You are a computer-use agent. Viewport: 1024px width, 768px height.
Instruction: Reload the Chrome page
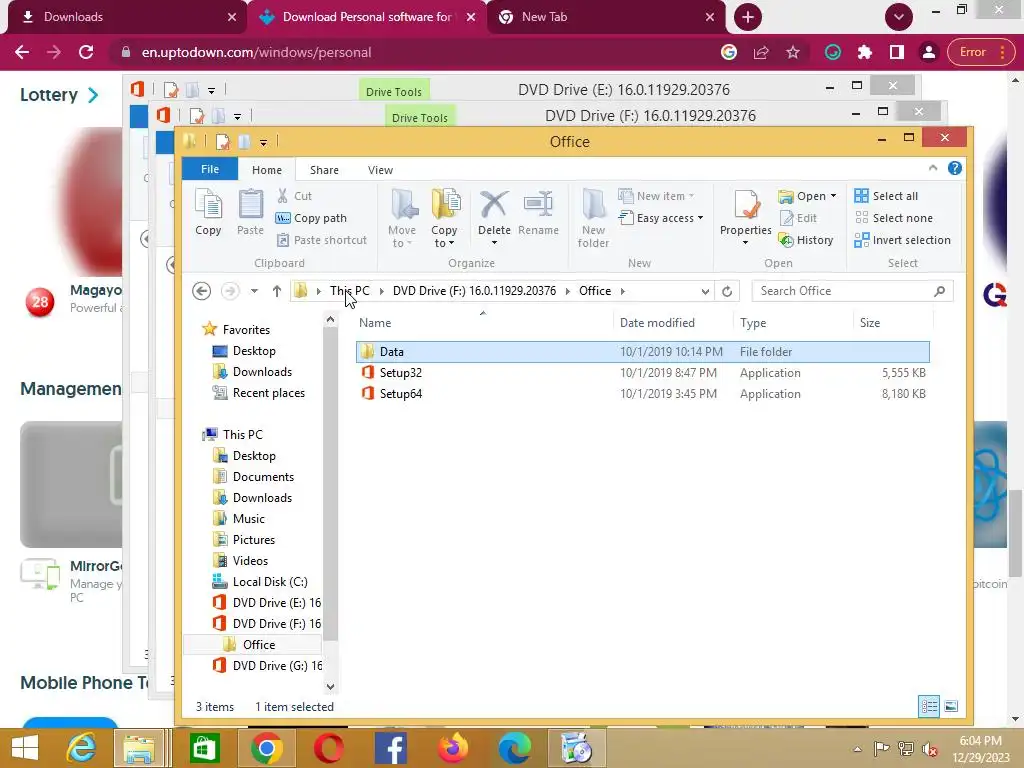pos(86,52)
